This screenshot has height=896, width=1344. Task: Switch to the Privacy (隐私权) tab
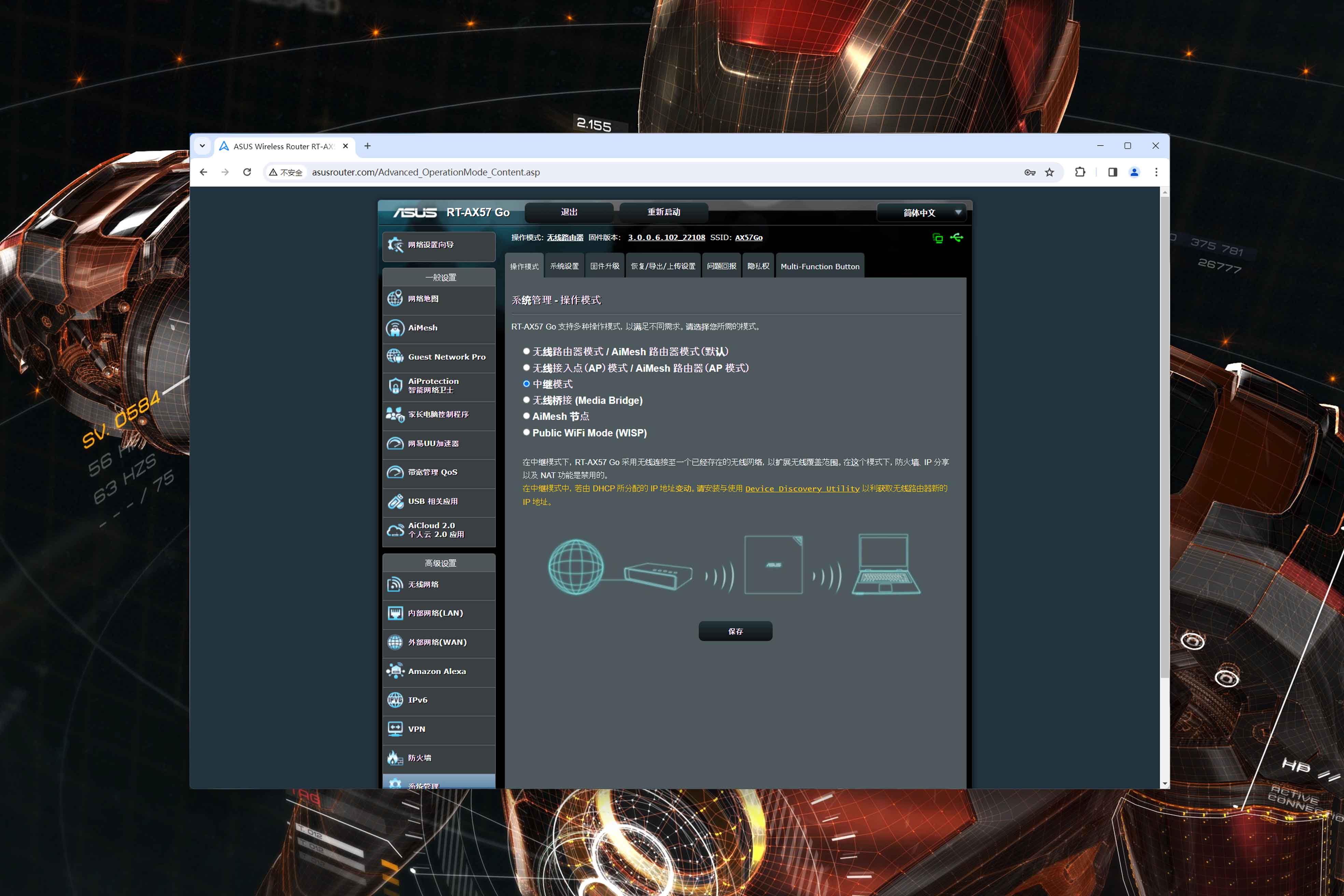coord(758,266)
